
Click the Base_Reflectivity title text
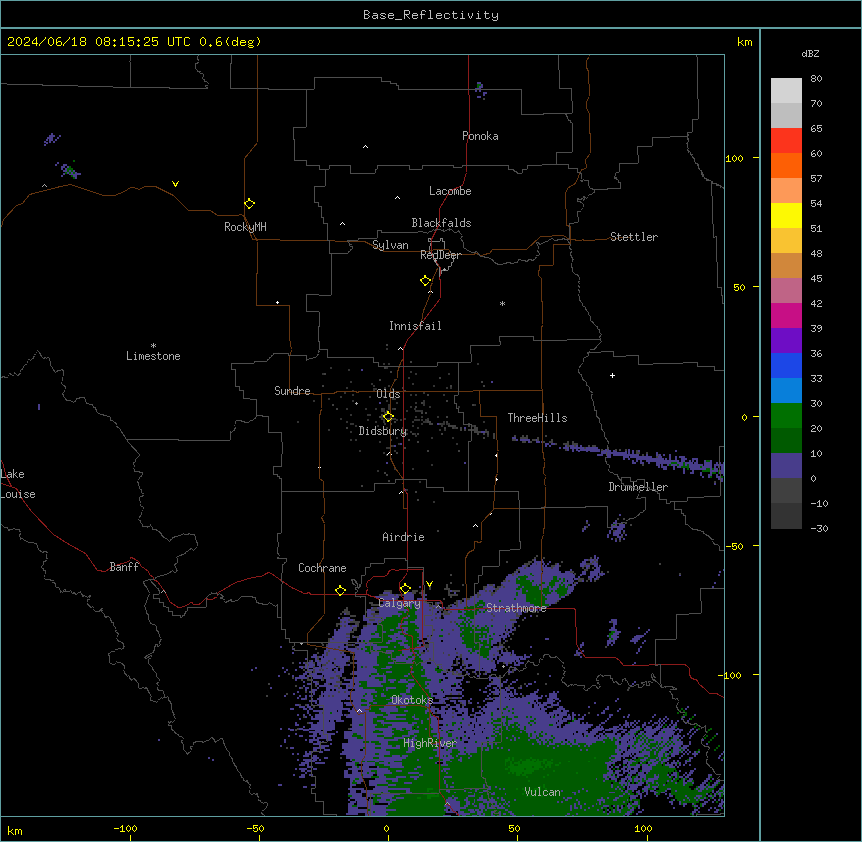click(431, 15)
